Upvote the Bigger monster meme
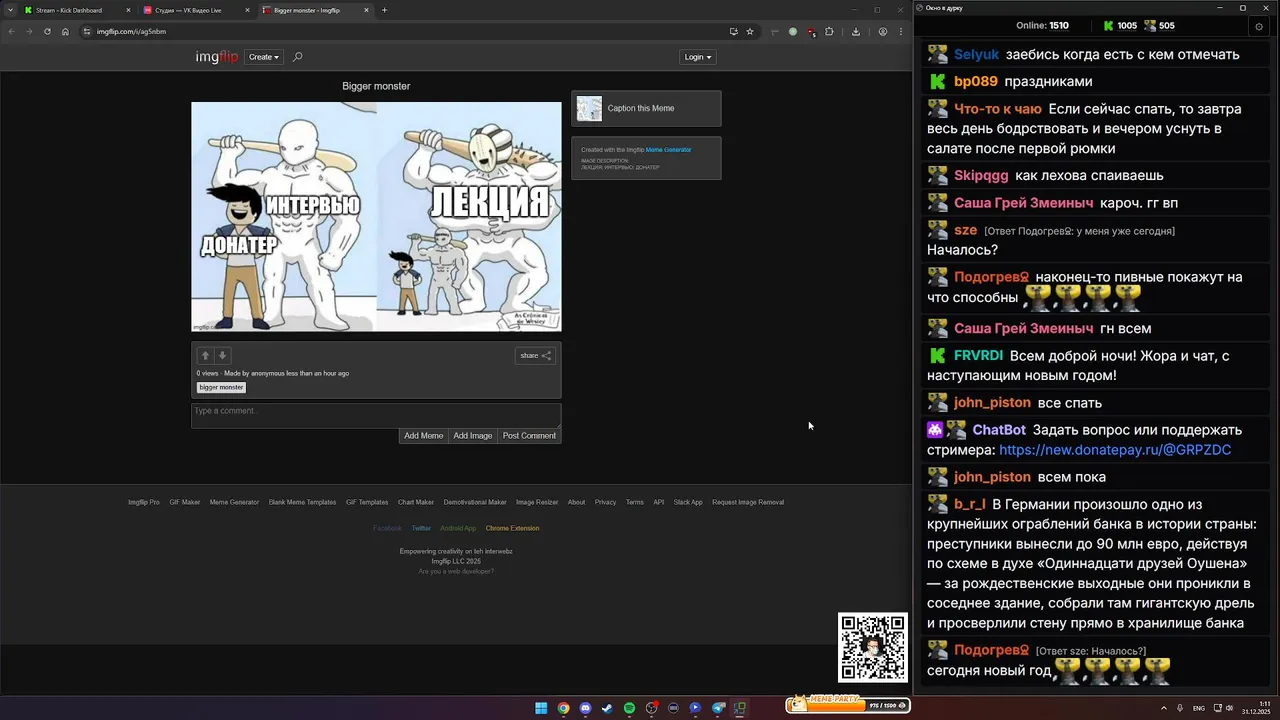Screen dimensions: 1280x720 click(205, 355)
